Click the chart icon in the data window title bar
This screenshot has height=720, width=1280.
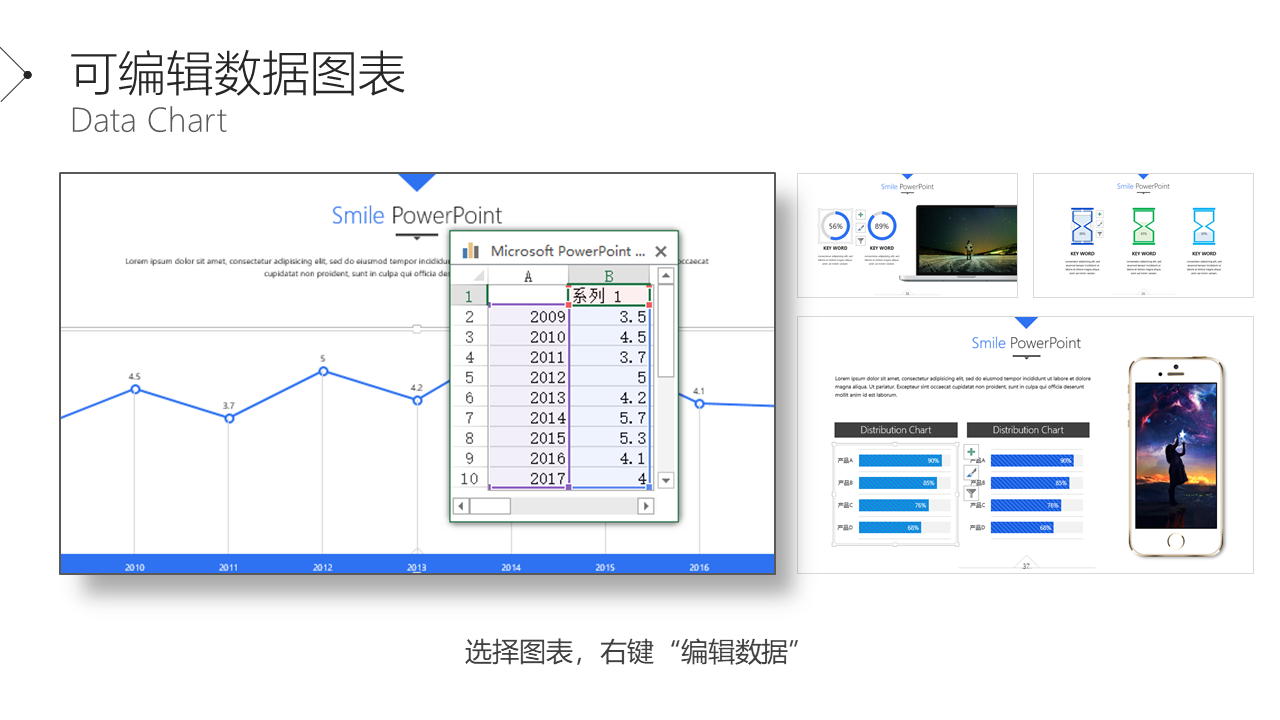pos(471,251)
